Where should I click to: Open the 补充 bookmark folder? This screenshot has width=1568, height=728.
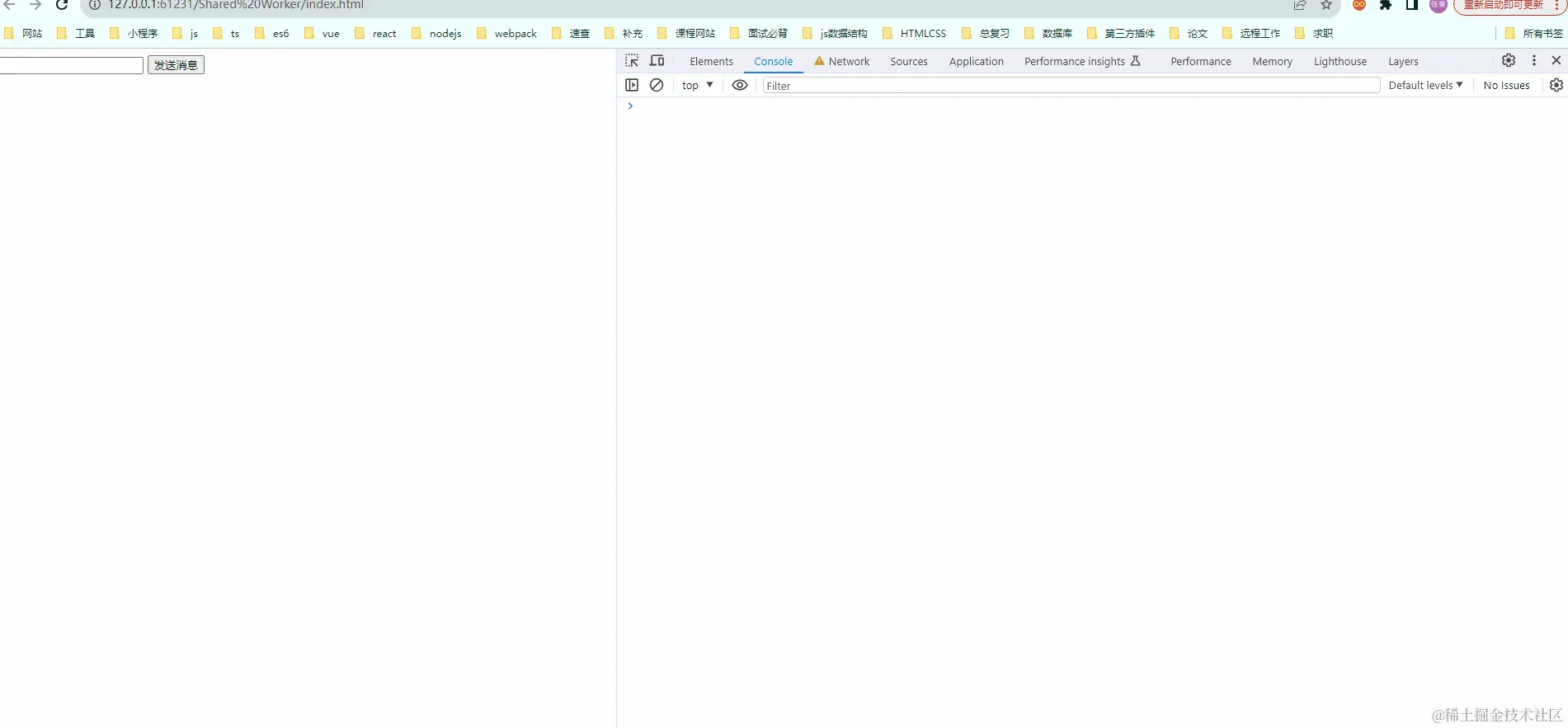[x=624, y=34]
